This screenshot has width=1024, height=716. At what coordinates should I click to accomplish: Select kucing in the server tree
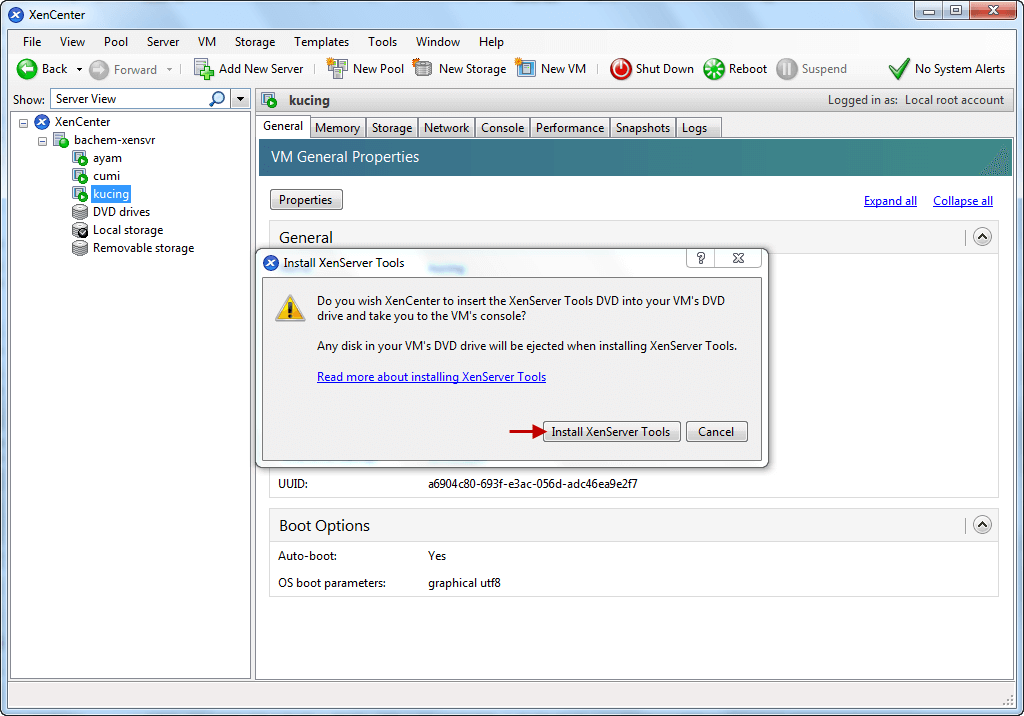pos(111,194)
